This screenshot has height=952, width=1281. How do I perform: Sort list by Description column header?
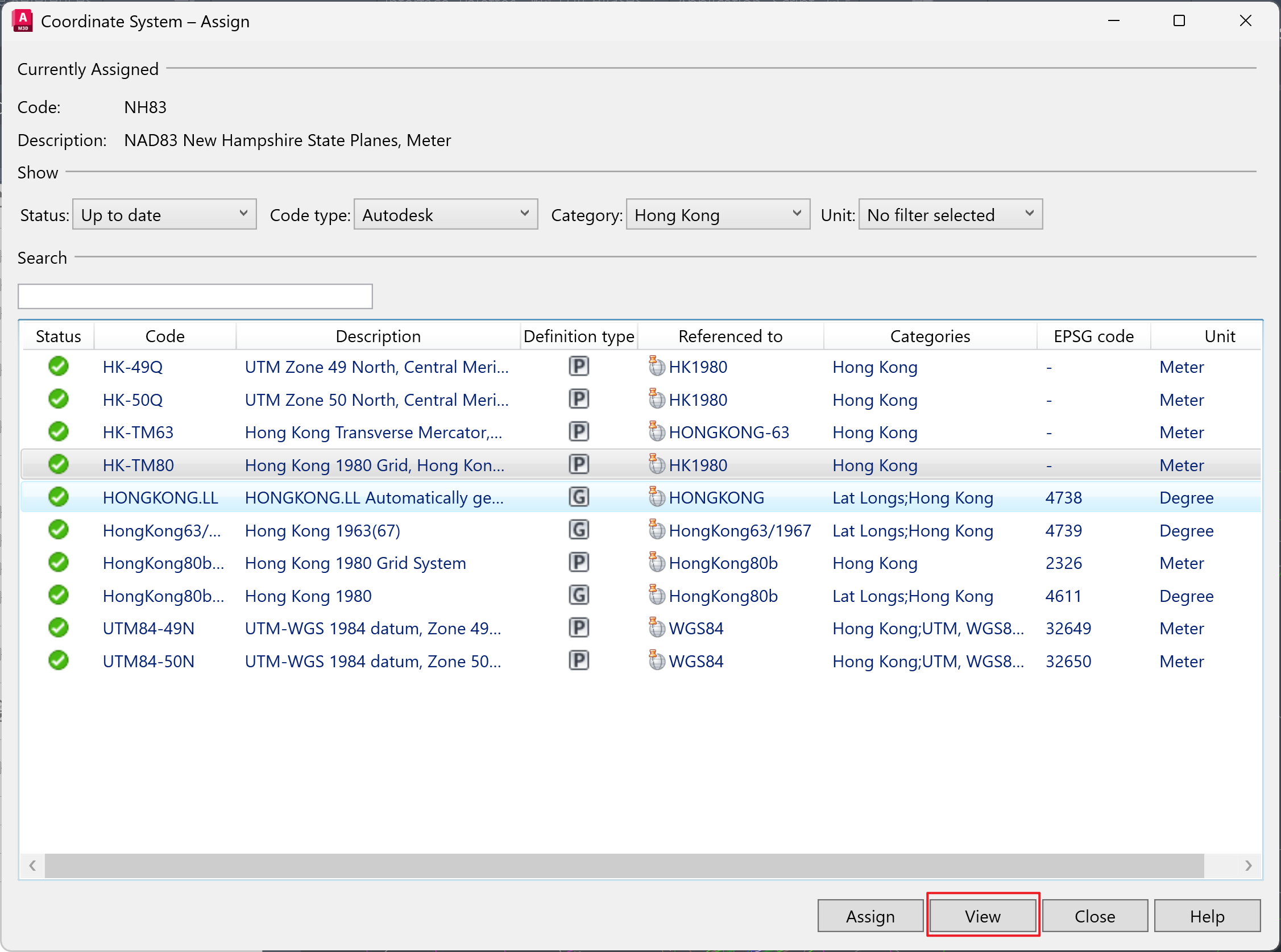[378, 336]
